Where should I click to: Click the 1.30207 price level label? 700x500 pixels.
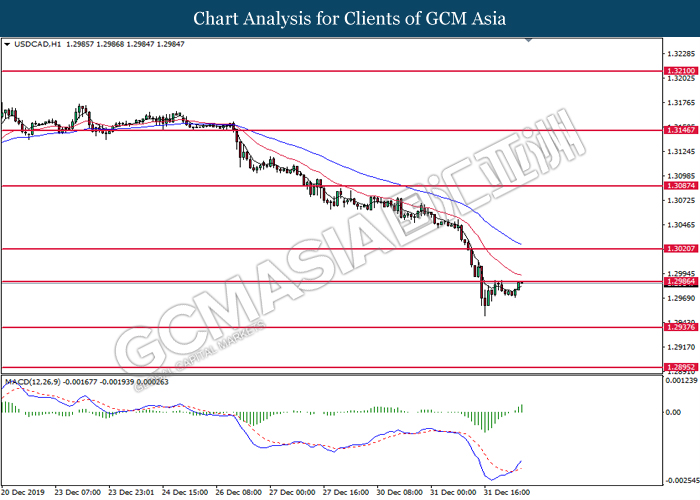(681, 248)
